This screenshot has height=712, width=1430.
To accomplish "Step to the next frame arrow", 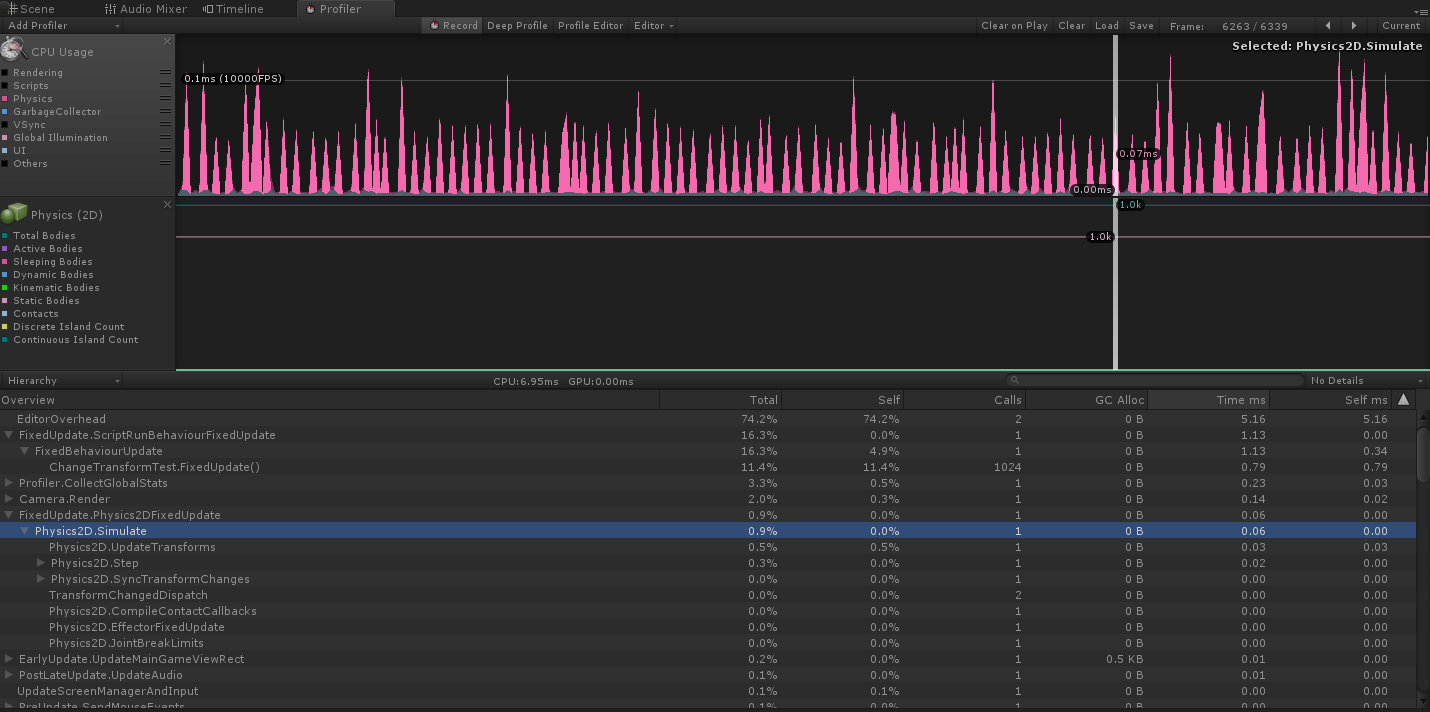I will (1354, 25).
